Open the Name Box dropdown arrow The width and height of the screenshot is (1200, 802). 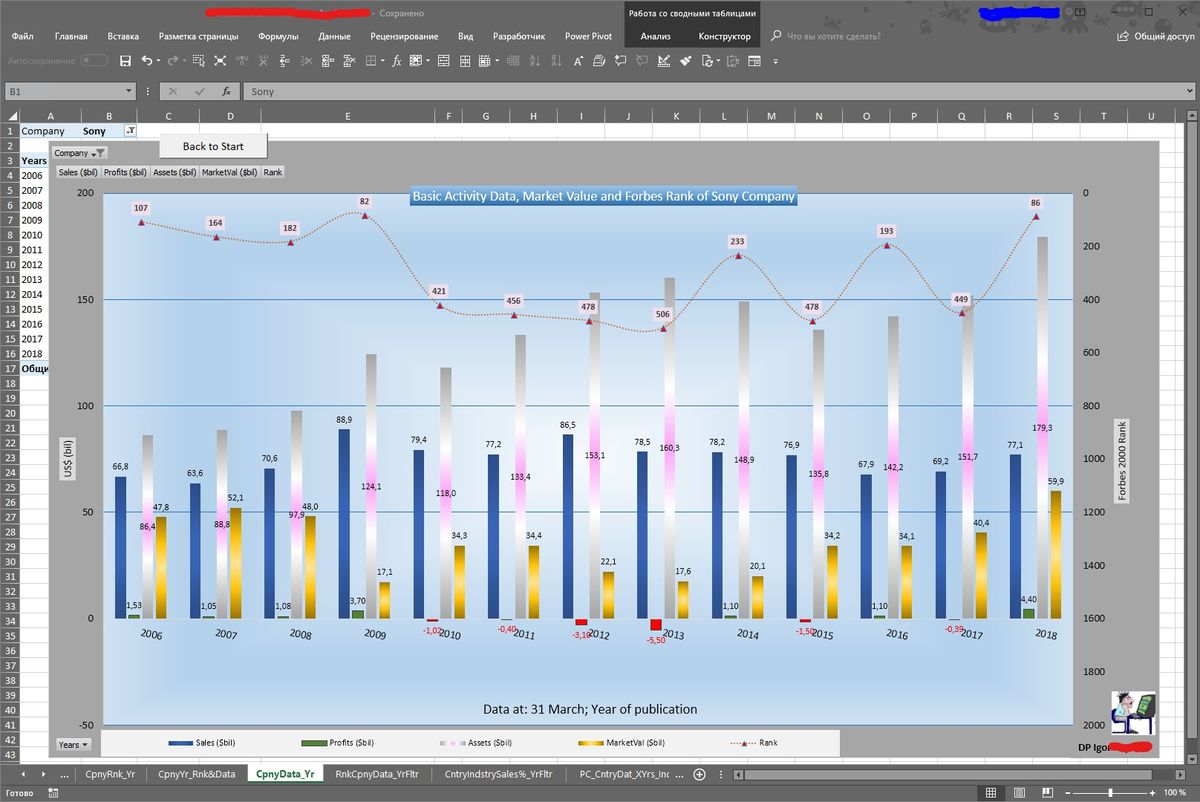pyautogui.click(x=128, y=91)
